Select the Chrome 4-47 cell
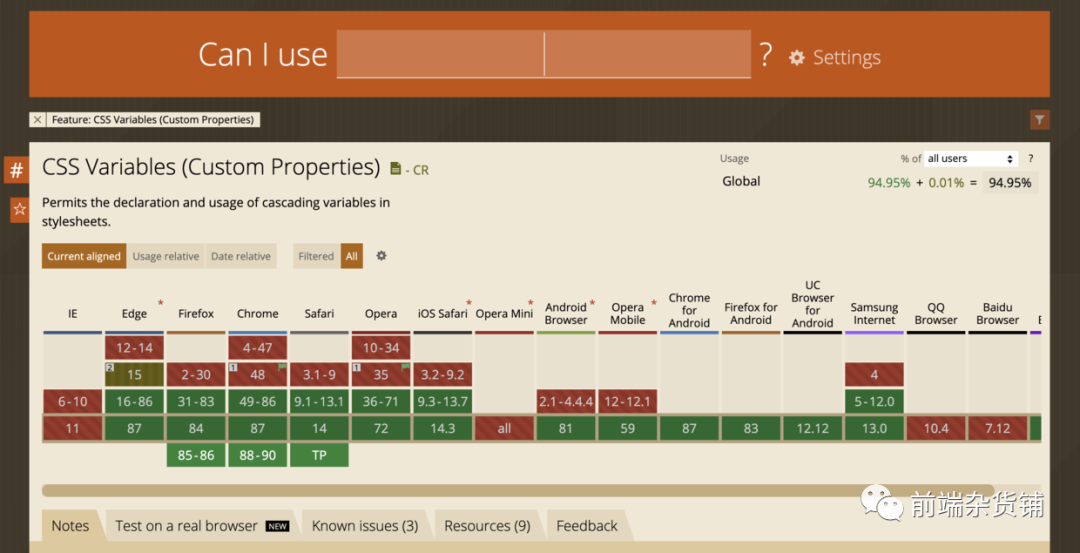 pyautogui.click(x=258, y=348)
